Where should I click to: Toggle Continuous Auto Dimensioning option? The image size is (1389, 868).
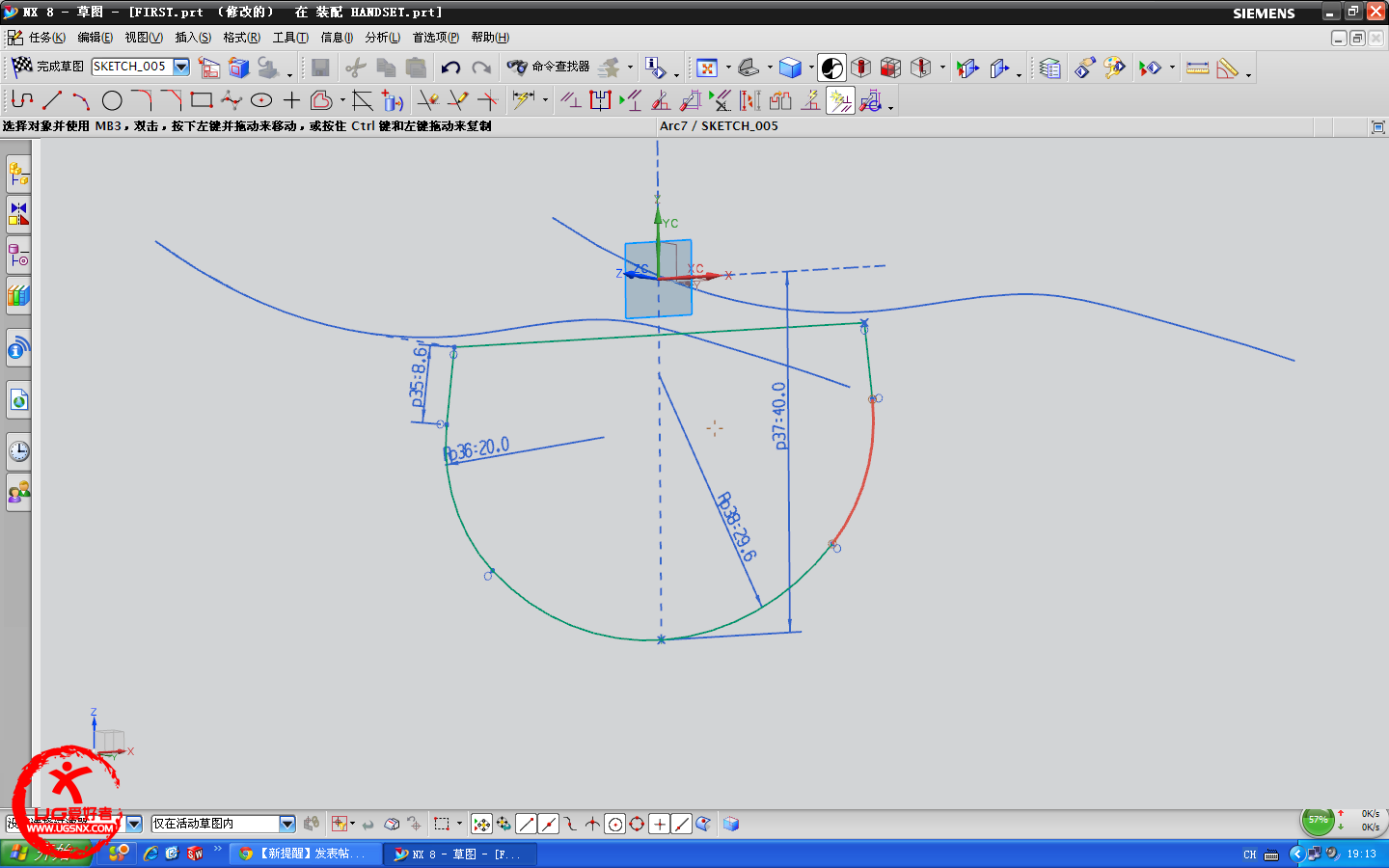click(870, 100)
